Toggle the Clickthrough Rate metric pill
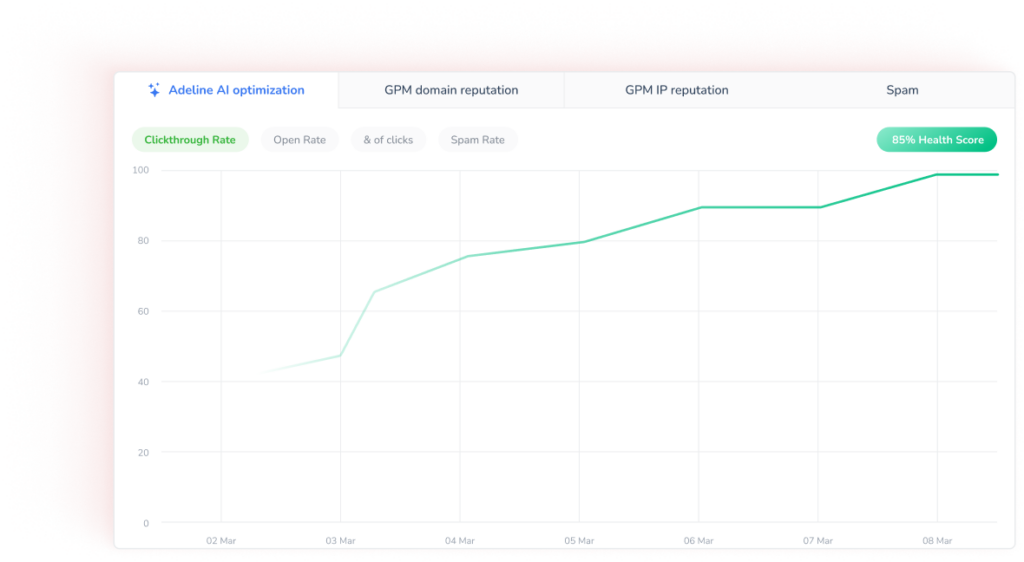 190,140
